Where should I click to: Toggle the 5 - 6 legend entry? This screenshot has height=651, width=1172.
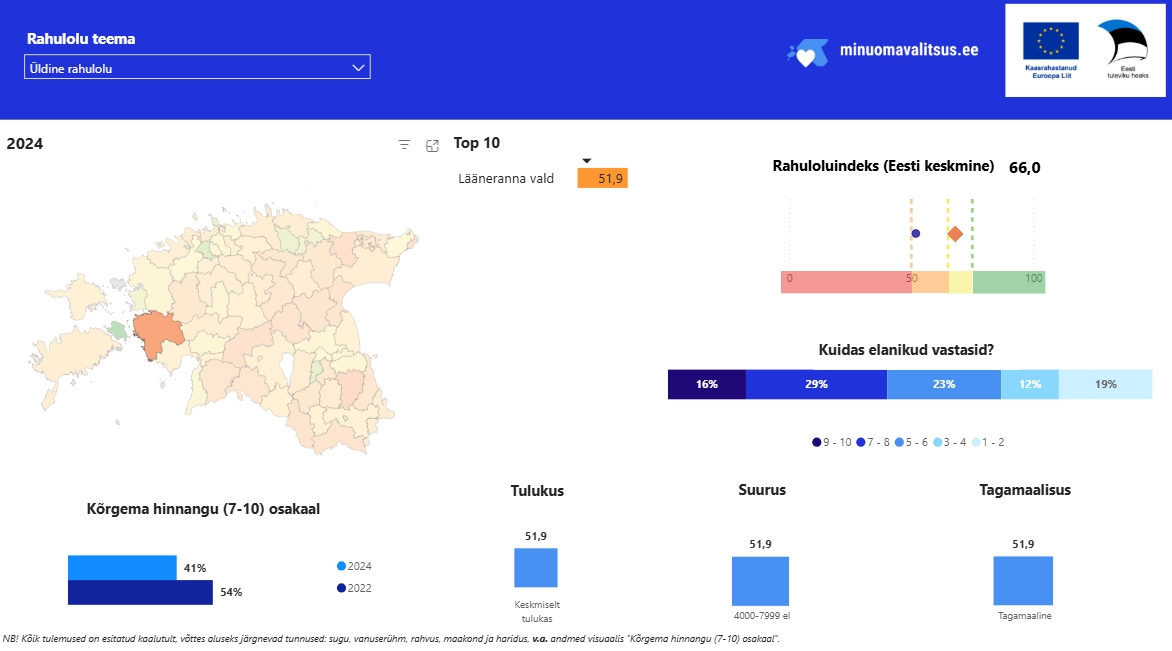point(911,442)
